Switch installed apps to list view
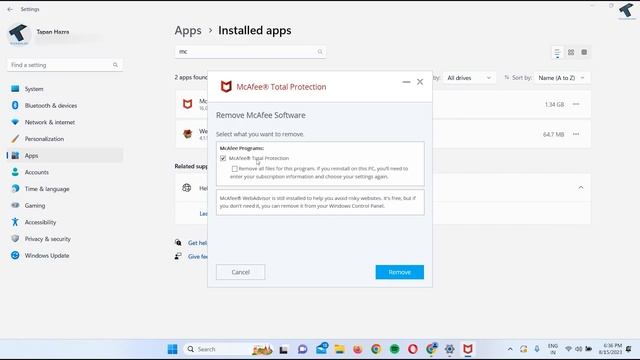 tap(558, 52)
